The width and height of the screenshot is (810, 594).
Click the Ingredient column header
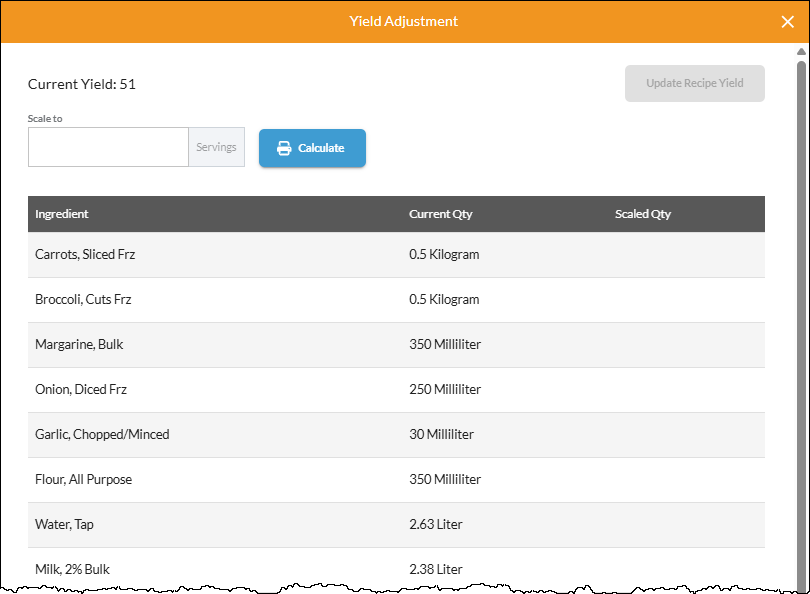(61, 214)
